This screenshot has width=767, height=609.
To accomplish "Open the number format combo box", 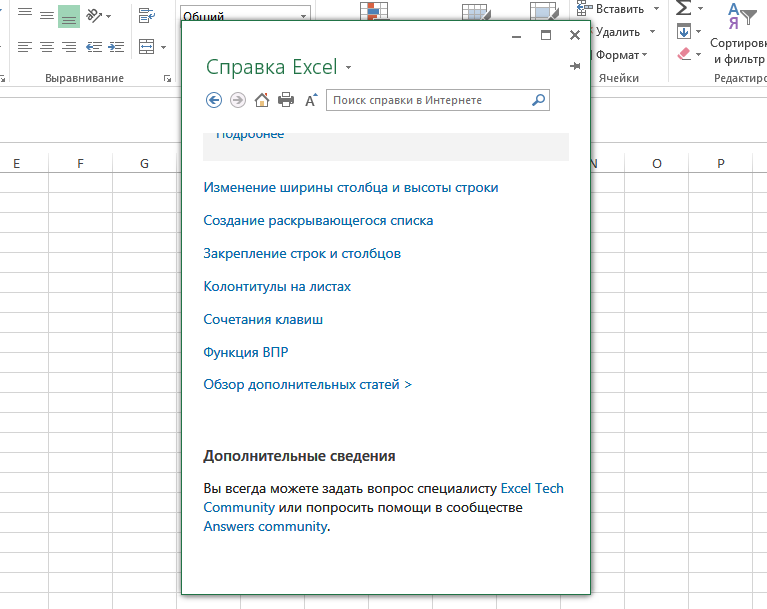I will (x=245, y=15).
